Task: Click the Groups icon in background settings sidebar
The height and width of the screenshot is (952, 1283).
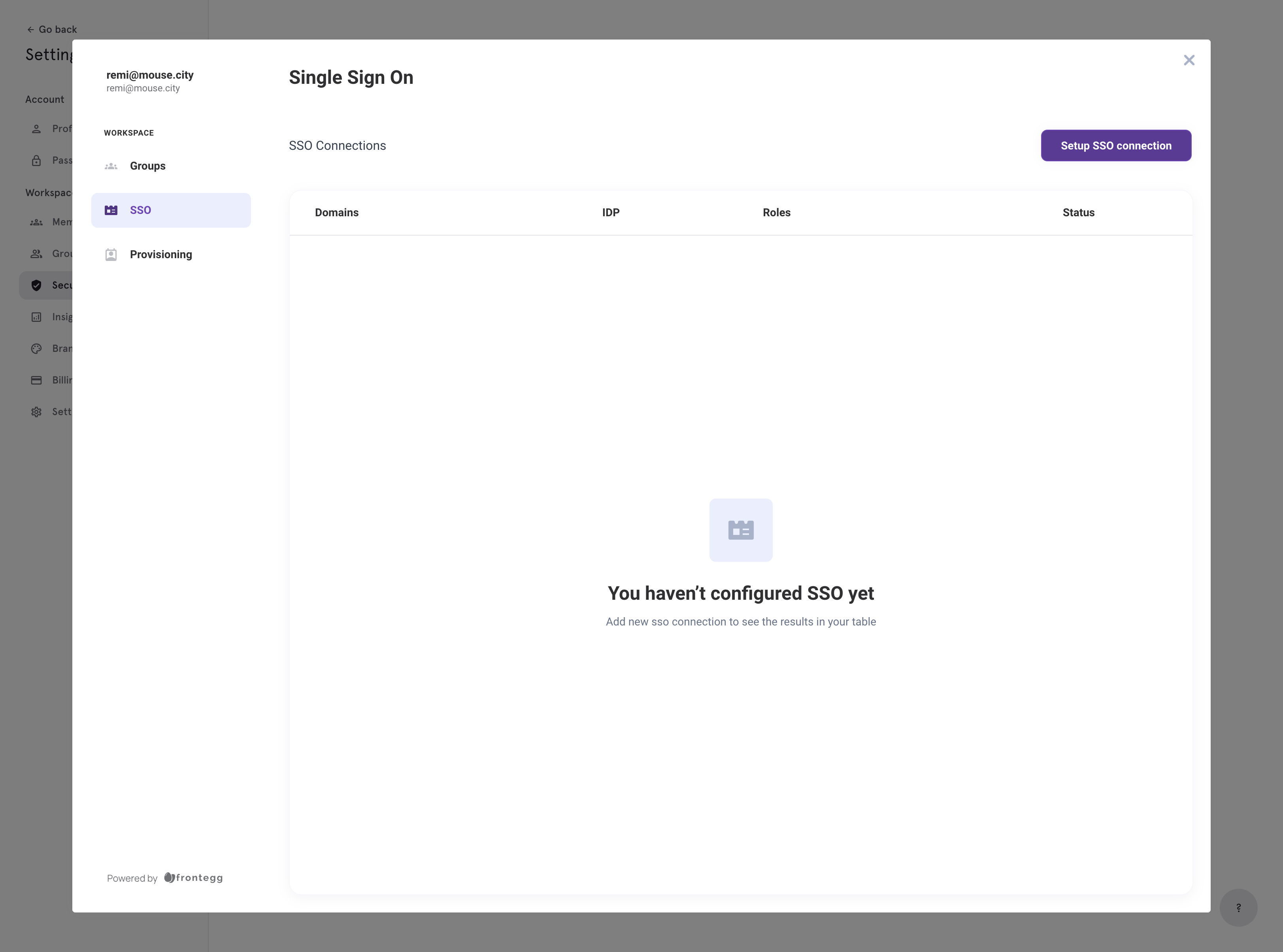Action: [36, 253]
